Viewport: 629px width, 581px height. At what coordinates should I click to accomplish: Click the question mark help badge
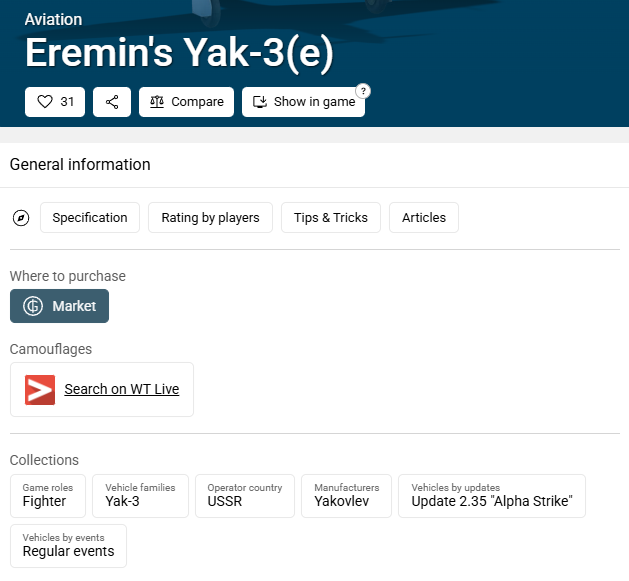pos(363,91)
